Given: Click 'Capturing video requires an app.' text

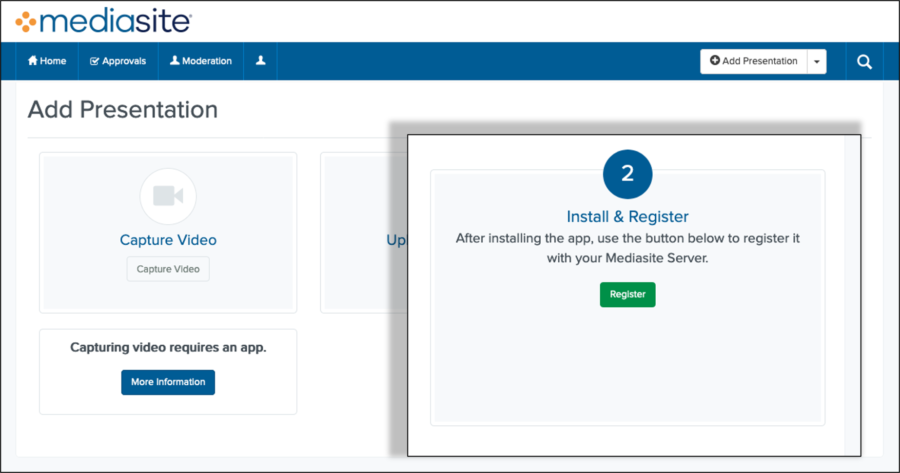Looking at the screenshot, I should [x=168, y=347].
